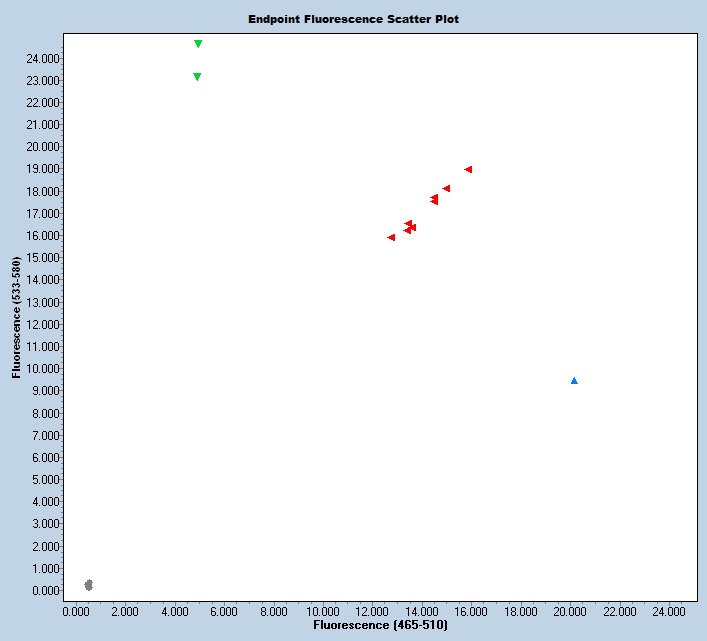The height and width of the screenshot is (641, 707).
Task: Click the 10.000 tick on the y-axis
Action: [40, 369]
